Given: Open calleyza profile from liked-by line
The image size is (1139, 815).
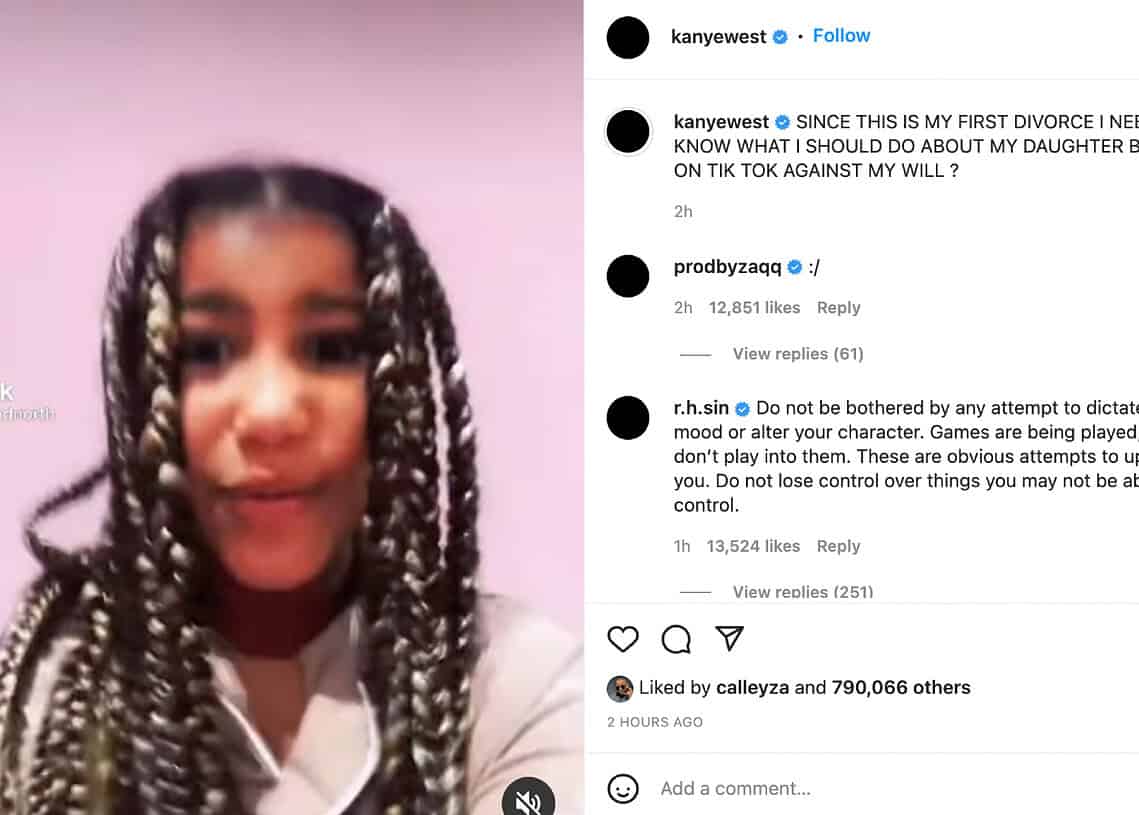Looking at the screenshot, I should pyautogui.click(x=753, y=687).
